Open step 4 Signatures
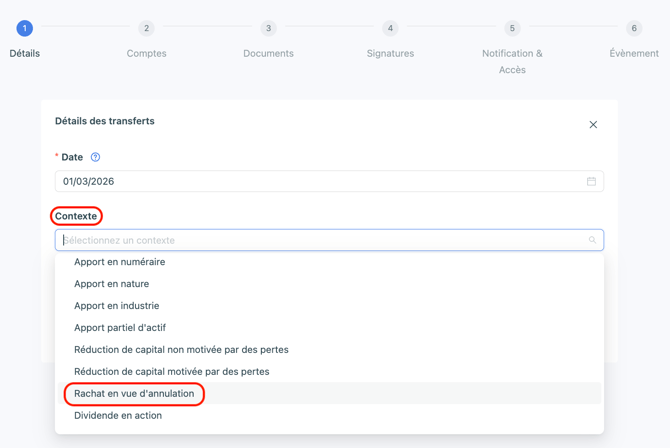 [390, 29]
